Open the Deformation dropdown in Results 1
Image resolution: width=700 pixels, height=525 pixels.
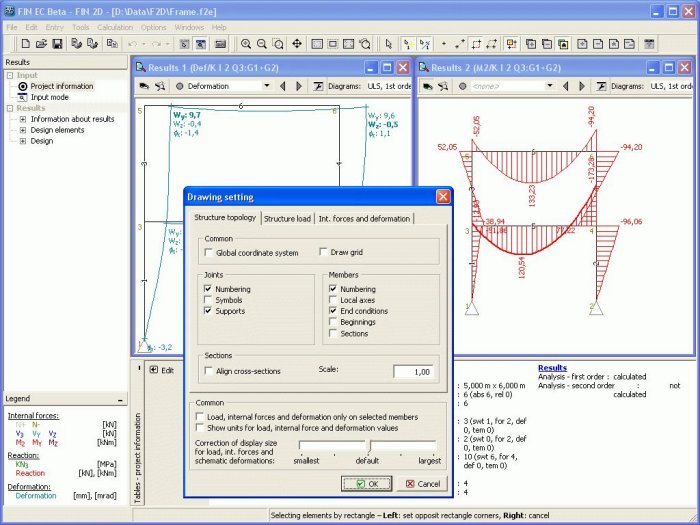[x=266, y=86]
